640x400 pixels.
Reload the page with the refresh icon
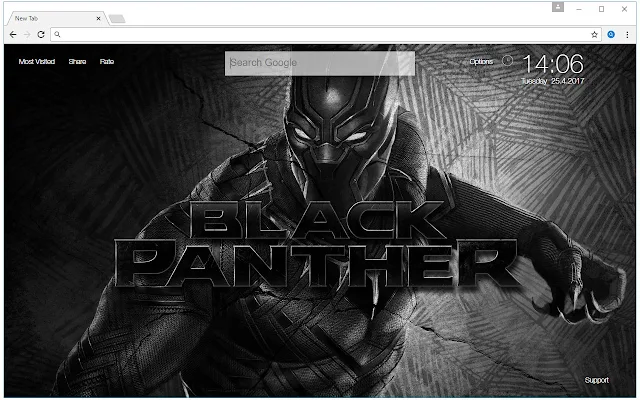click(x=41, y=35)
